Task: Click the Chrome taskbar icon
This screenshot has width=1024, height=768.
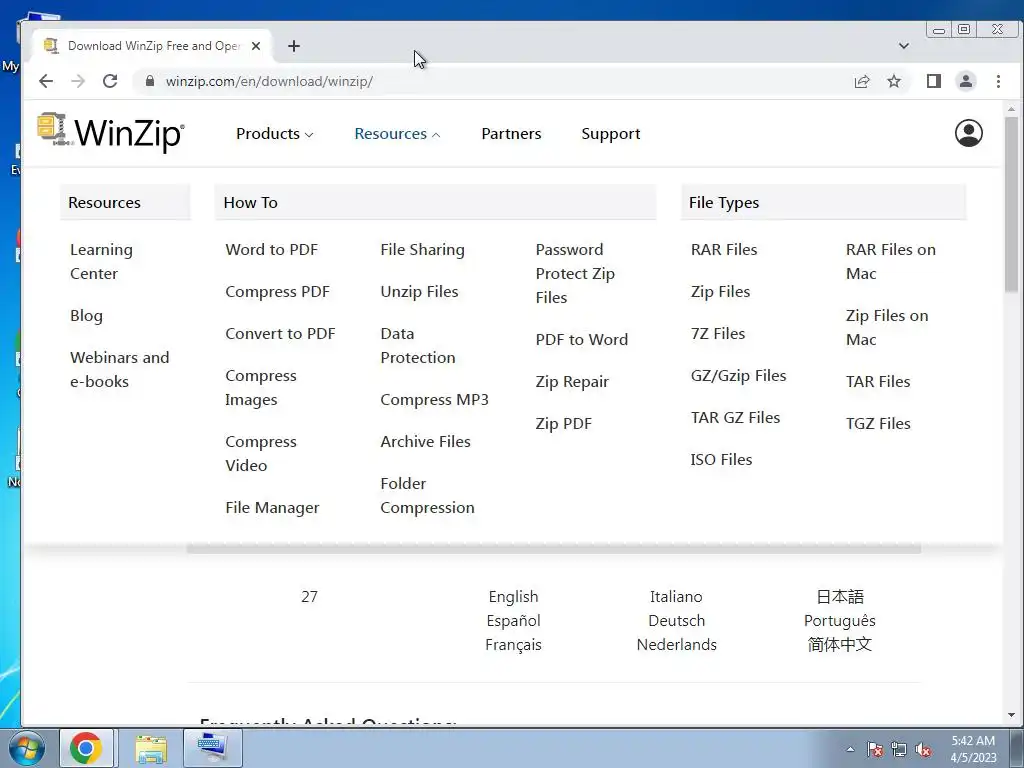Action: [86, 748]
